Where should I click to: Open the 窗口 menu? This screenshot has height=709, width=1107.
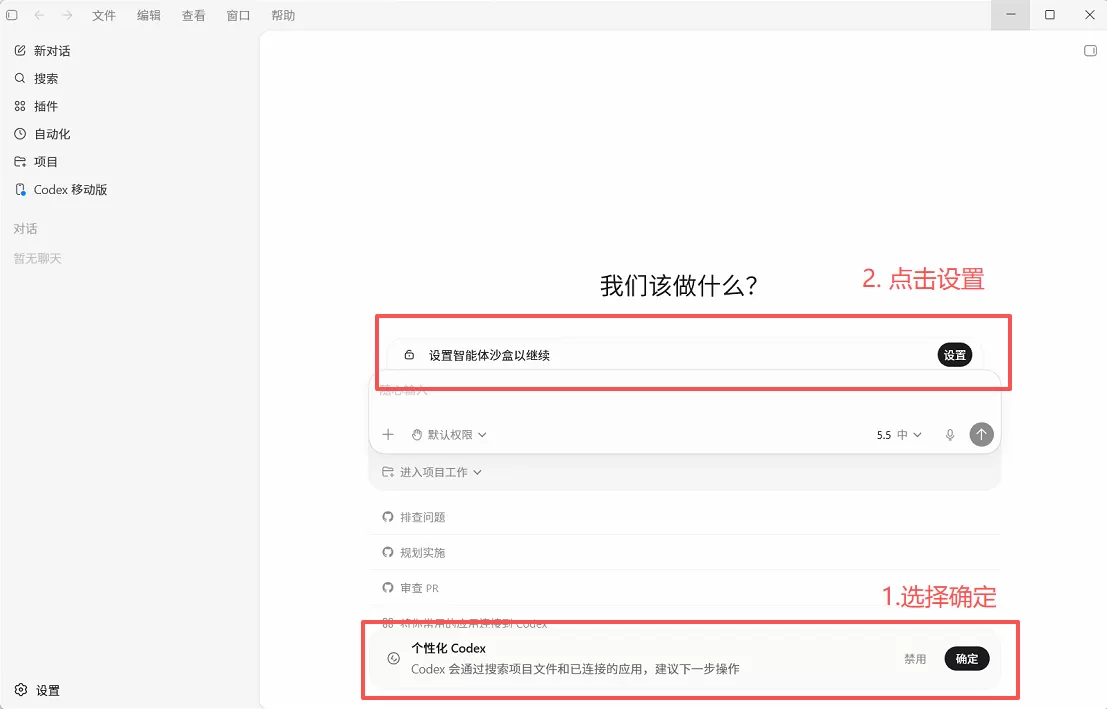point(238,16)
